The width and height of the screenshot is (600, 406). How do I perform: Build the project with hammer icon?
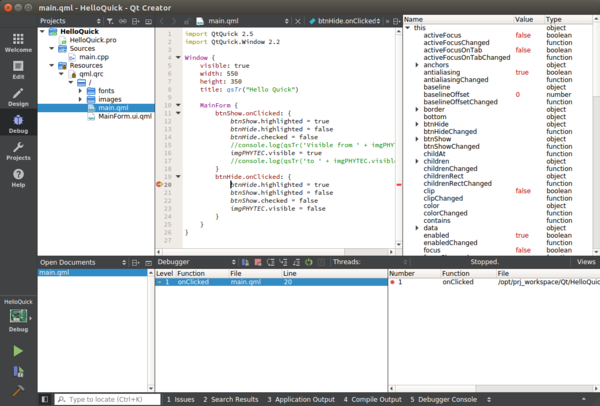click(18, 390)
